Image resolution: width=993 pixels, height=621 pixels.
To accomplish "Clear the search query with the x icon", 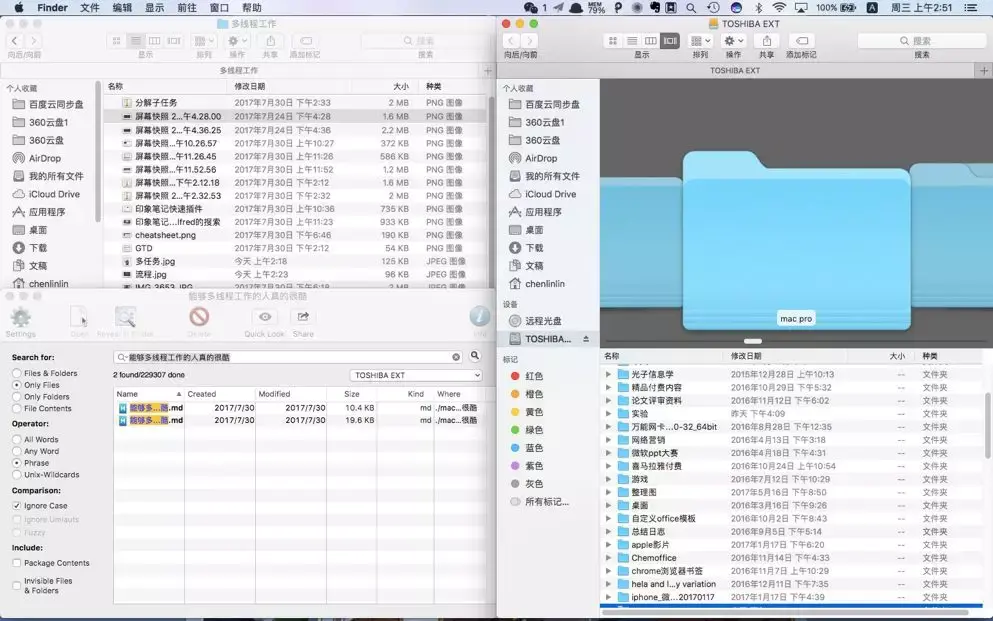I will click(x=456, y=357).
